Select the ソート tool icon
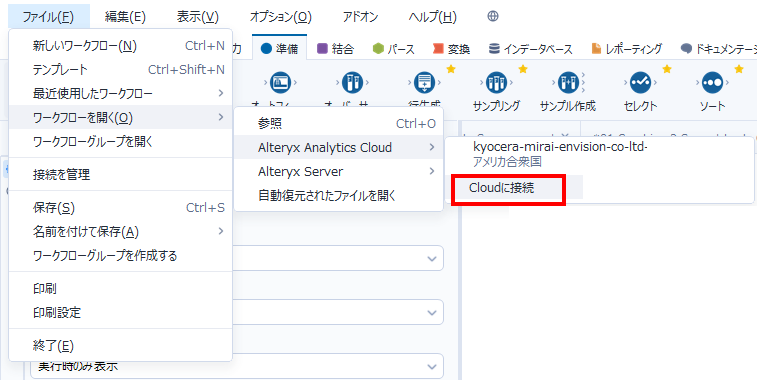Image resolution: width=757 pixels, height=380 pixels. point(712,83)
